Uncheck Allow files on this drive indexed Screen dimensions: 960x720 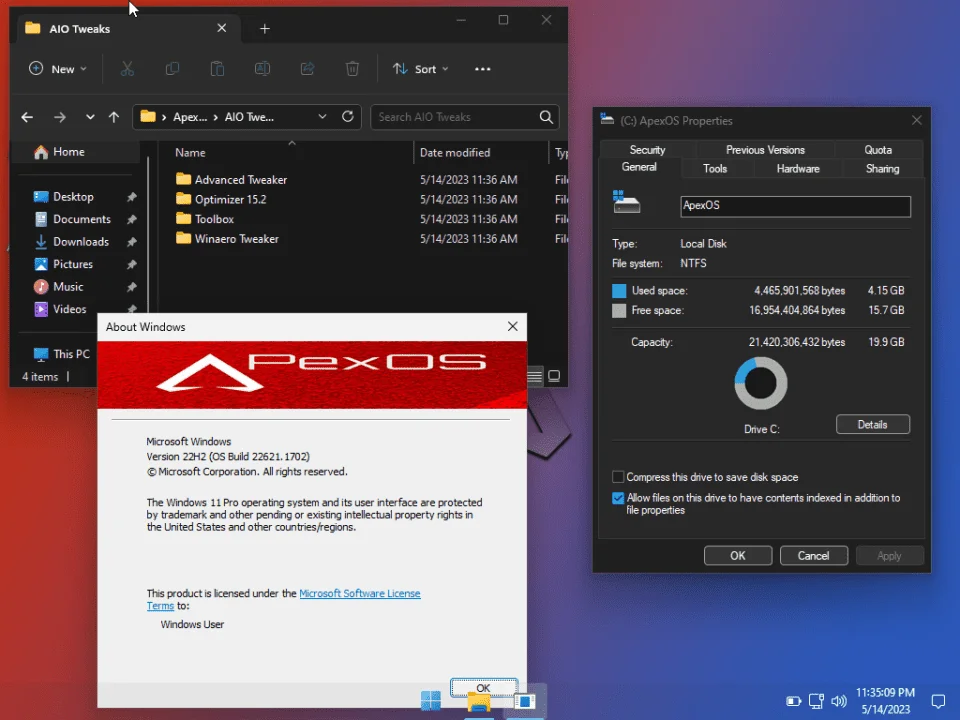618,498
